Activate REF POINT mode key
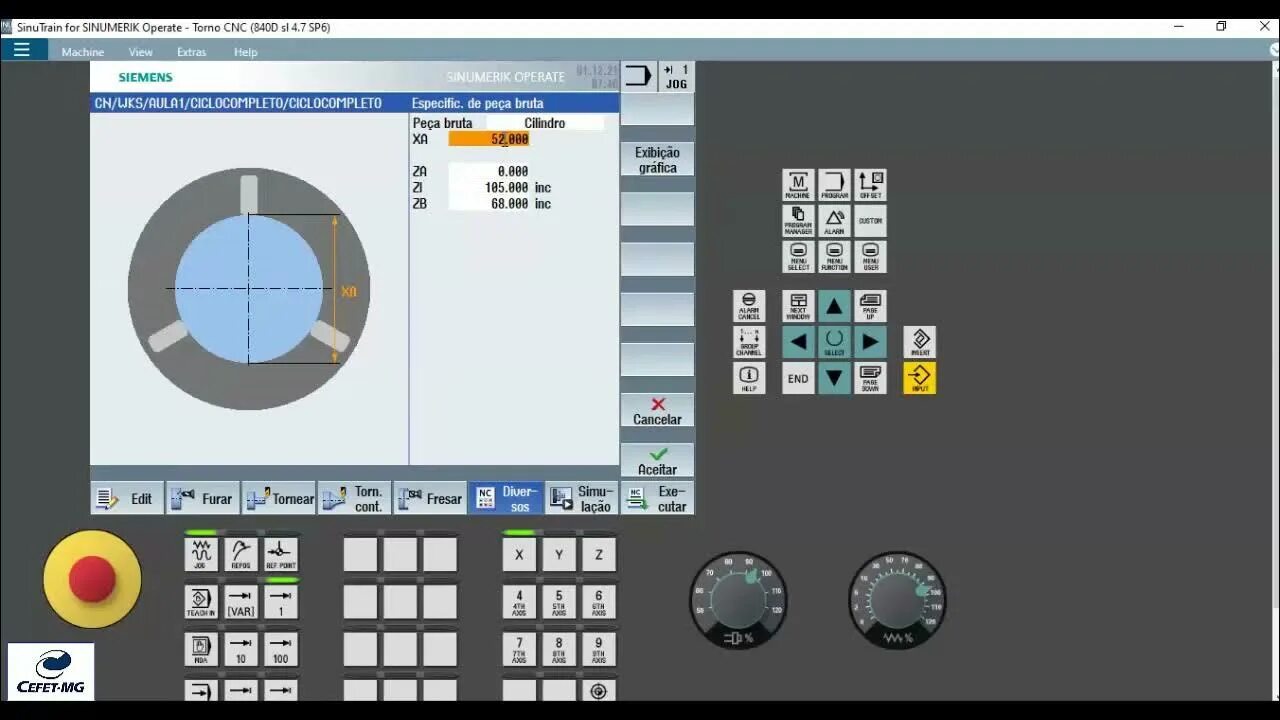1280x720 pixels. pyautogui.click(x=281, y=554)
